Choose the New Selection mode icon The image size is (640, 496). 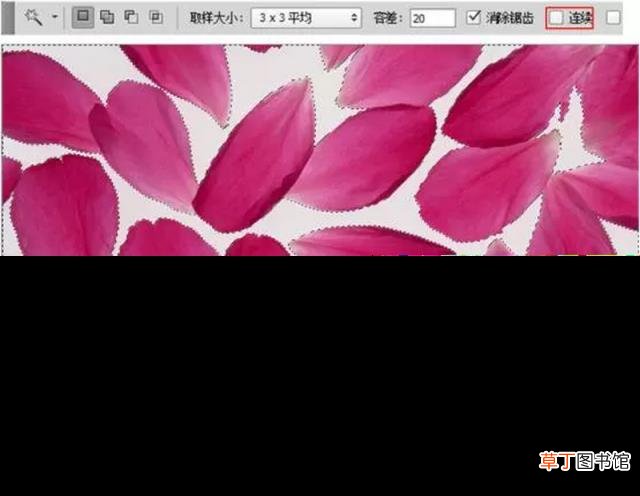point(83,17)
